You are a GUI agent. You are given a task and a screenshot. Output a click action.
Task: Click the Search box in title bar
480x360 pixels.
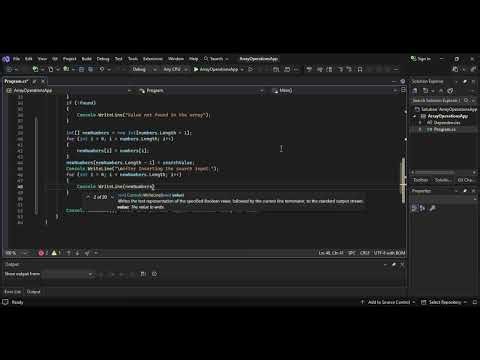(216, 59)
